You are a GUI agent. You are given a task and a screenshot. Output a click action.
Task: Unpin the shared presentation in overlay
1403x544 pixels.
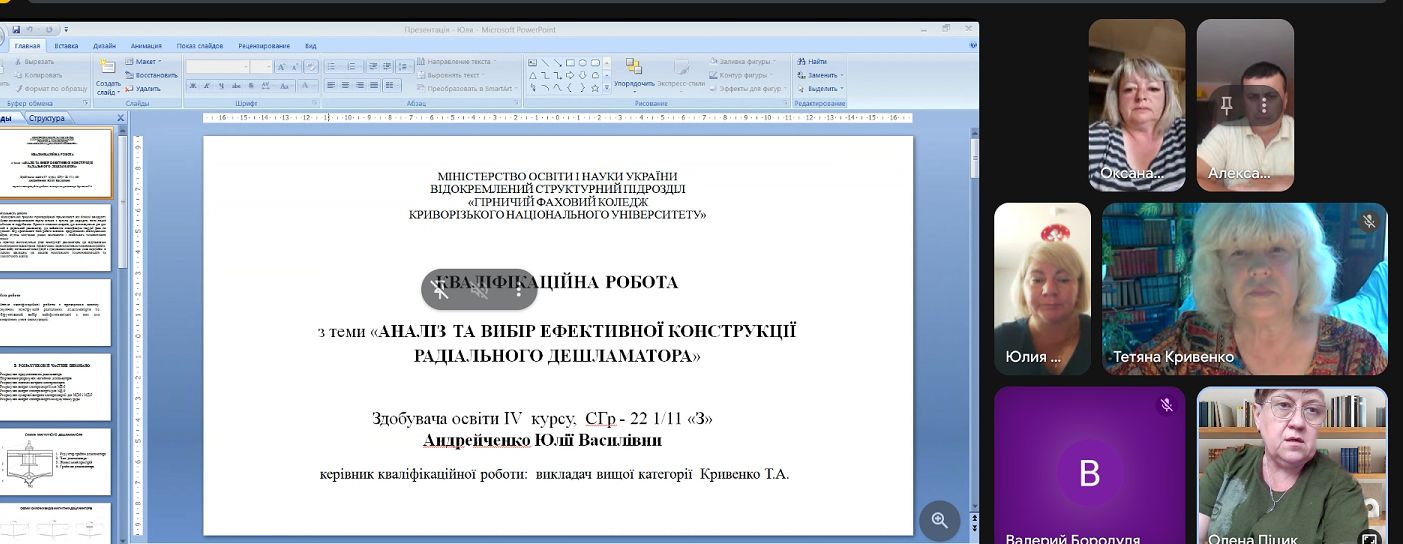click(440, 290)
